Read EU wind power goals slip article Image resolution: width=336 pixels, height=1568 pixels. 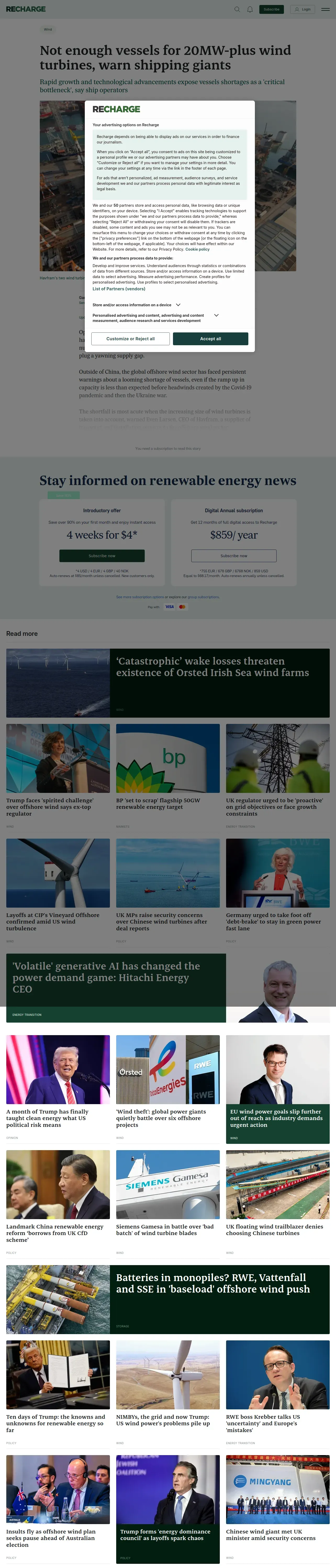(276, 1118)
